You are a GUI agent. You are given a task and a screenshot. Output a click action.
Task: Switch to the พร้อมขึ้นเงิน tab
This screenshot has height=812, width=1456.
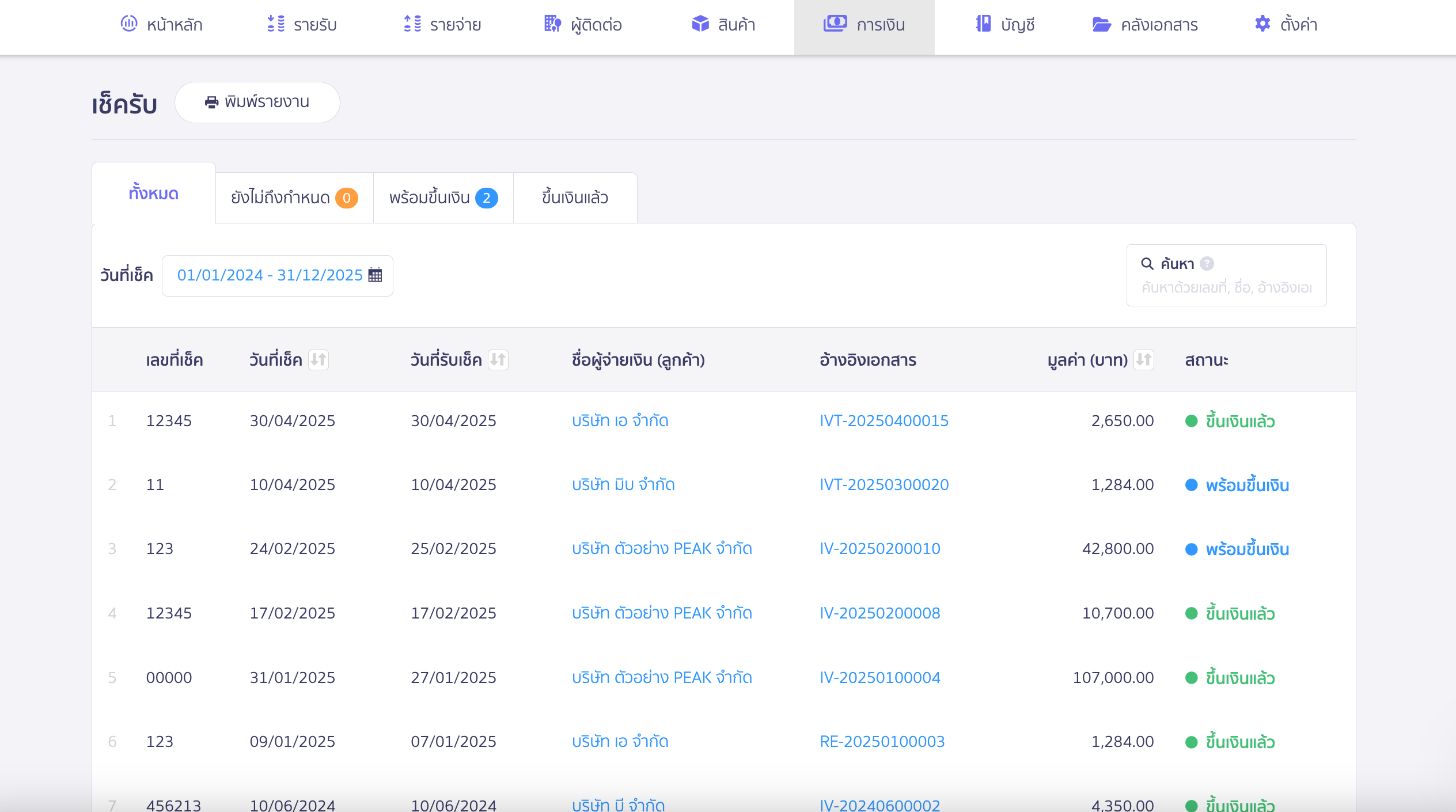click(x=443, y=198)
